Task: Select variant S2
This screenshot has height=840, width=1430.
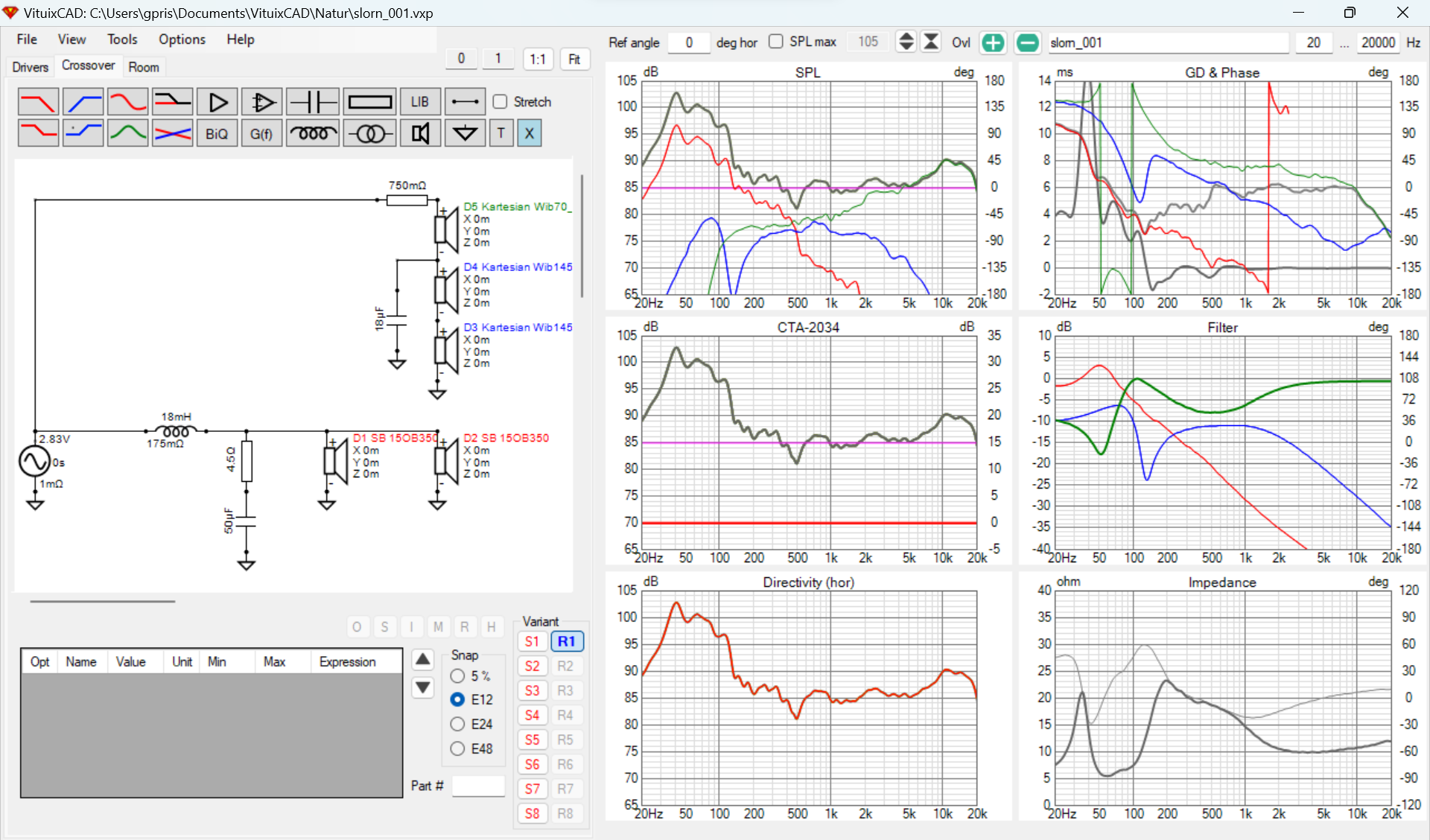Action: (532, 666)
